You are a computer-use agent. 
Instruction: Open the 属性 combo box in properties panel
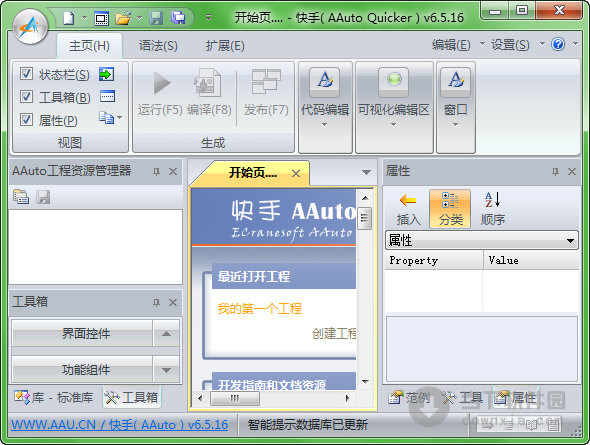coord(482,240)
